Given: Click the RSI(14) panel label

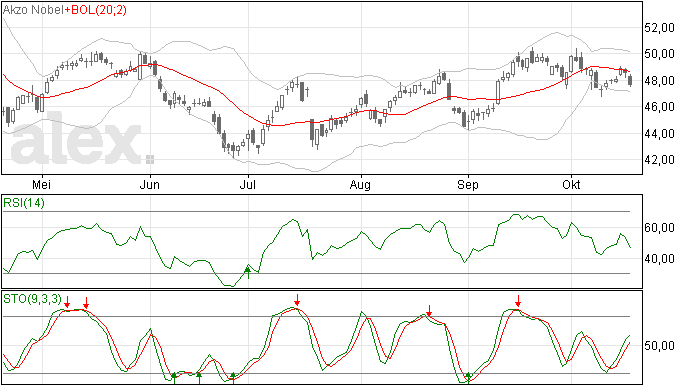Looking at the screenshot, I should click(24, 203).
